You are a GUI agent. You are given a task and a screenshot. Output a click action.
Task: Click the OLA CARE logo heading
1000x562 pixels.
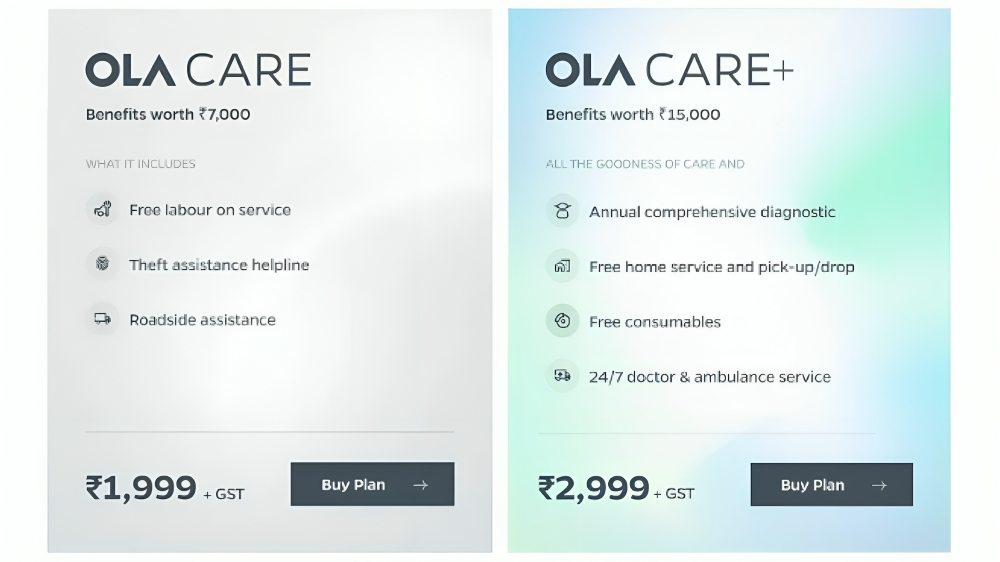point(198,70)
